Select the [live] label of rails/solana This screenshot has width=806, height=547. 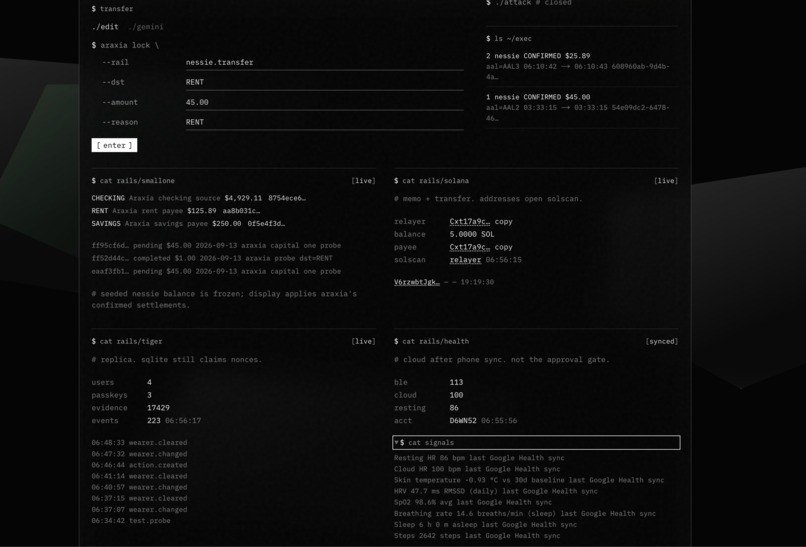point(666,181)
